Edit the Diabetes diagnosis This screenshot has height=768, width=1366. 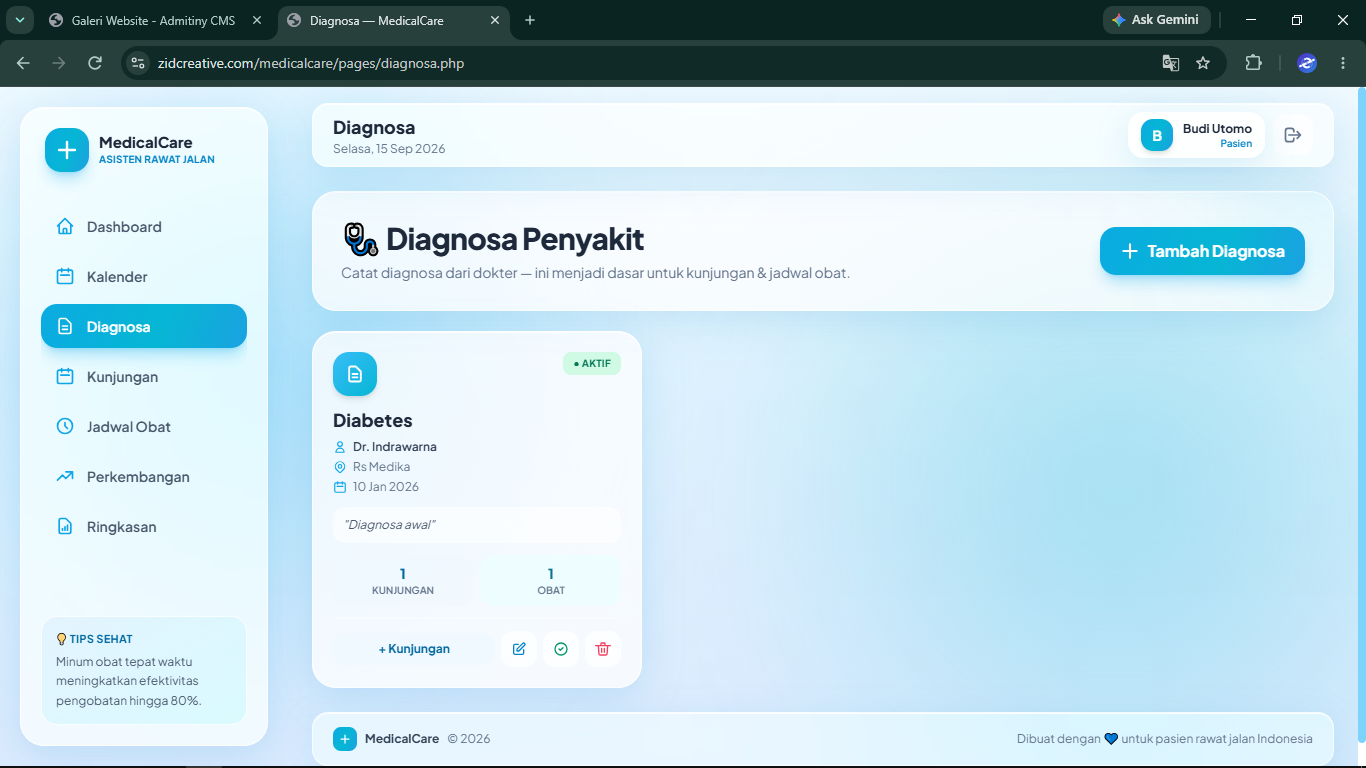519,649
